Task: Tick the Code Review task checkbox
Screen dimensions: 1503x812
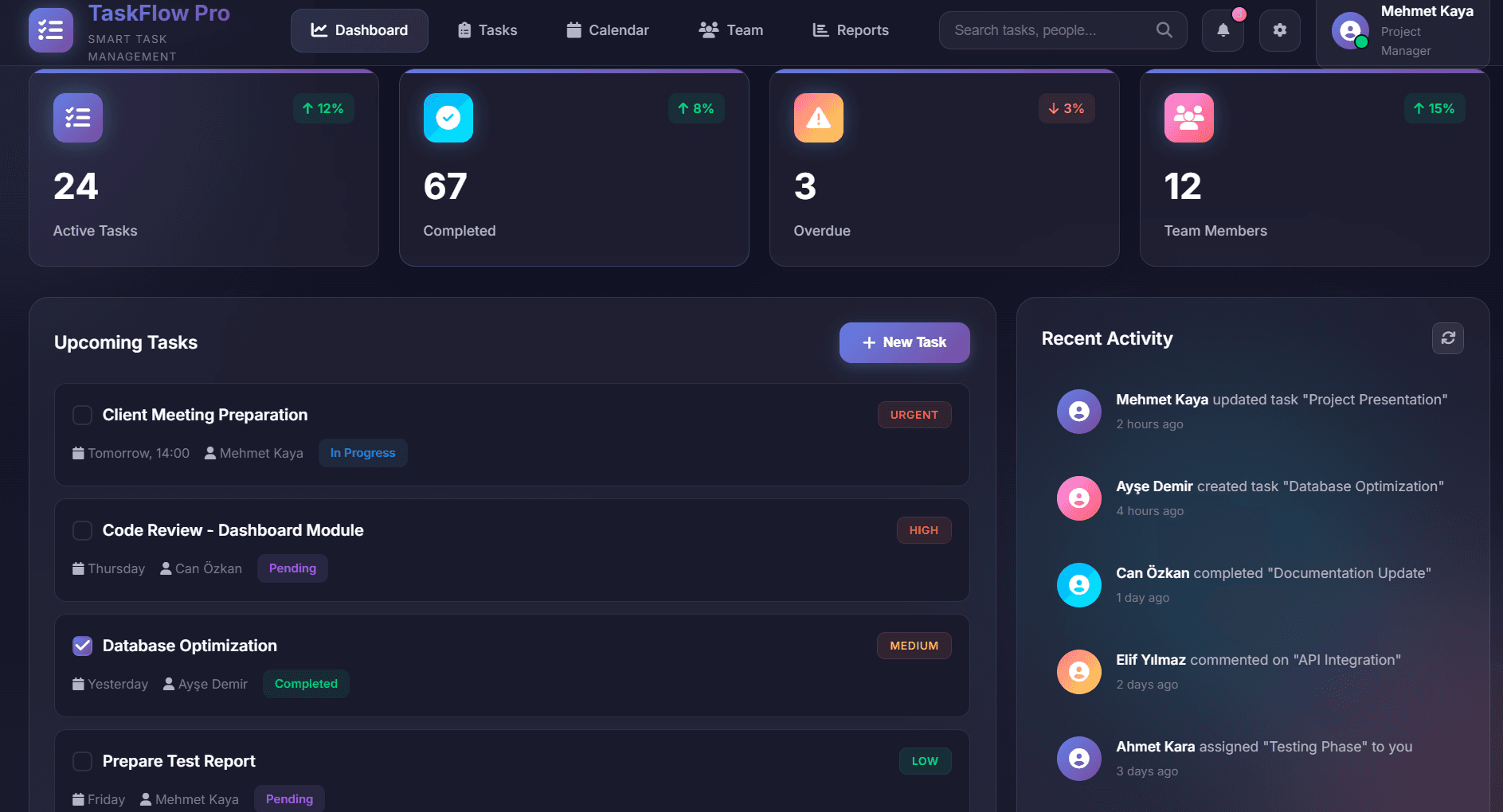Action: (x=82, y=530)
